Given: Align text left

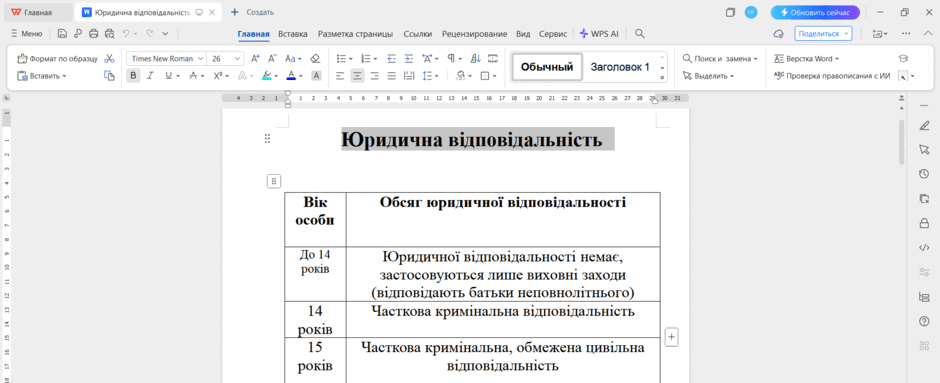Looking at the screenshot, I should 340,76.
